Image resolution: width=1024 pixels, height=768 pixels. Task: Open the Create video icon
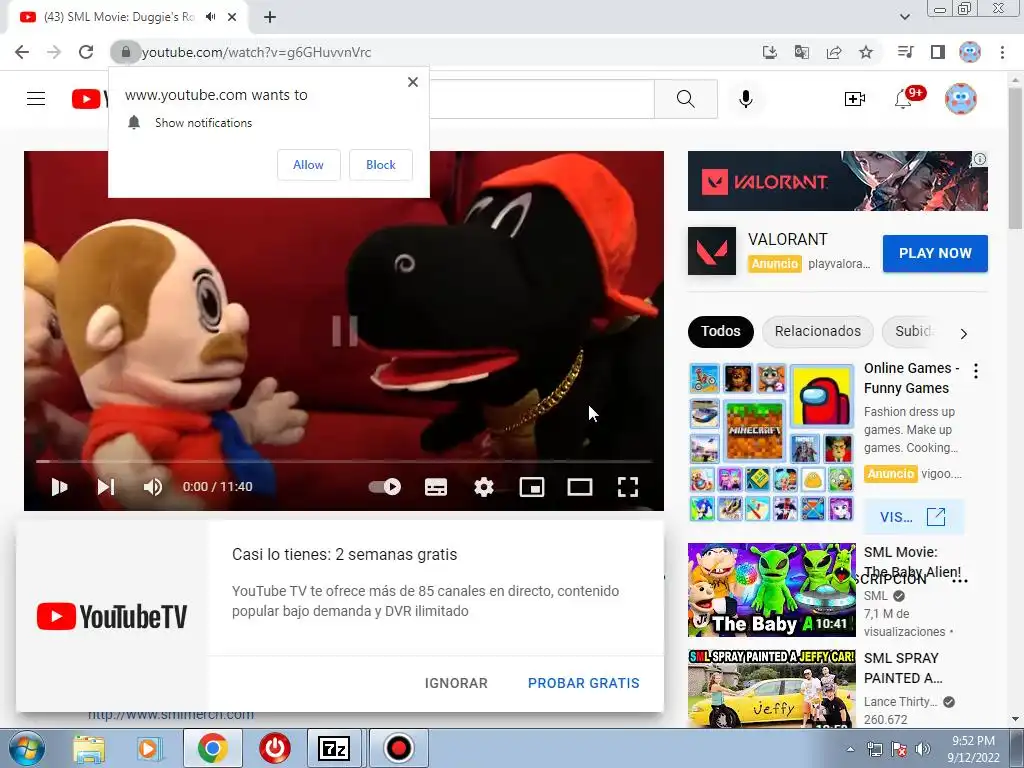point(855,99)
